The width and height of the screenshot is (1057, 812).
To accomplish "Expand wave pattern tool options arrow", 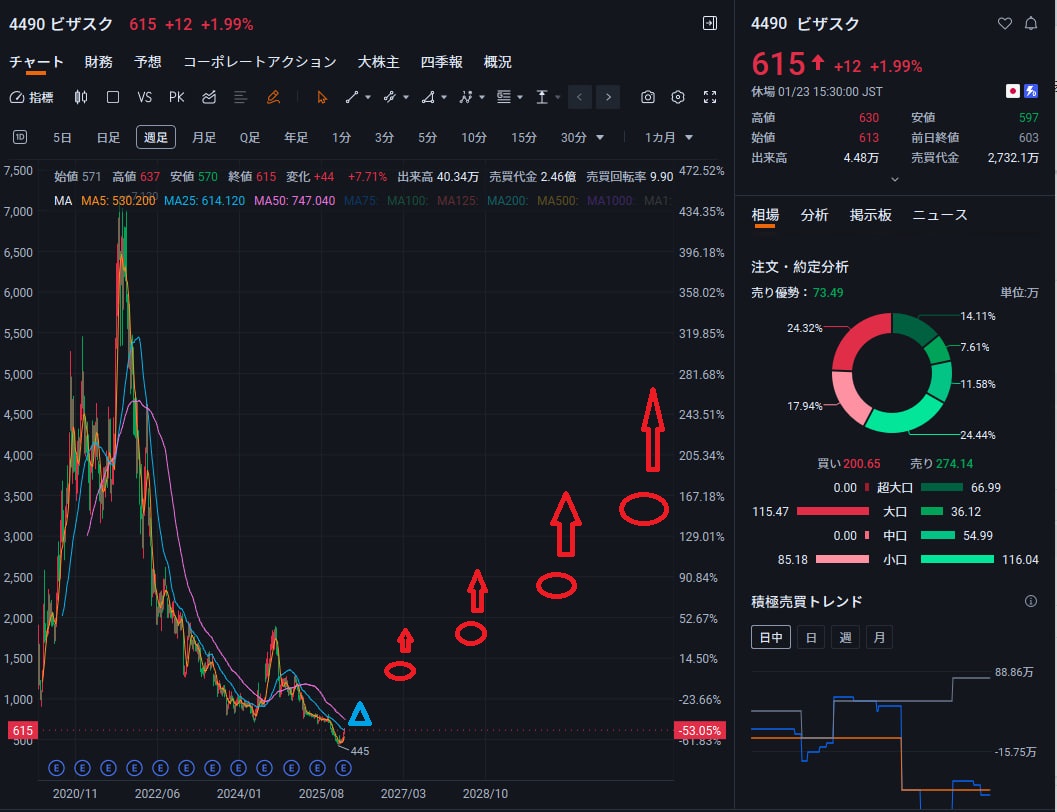I will pos(482,98).
